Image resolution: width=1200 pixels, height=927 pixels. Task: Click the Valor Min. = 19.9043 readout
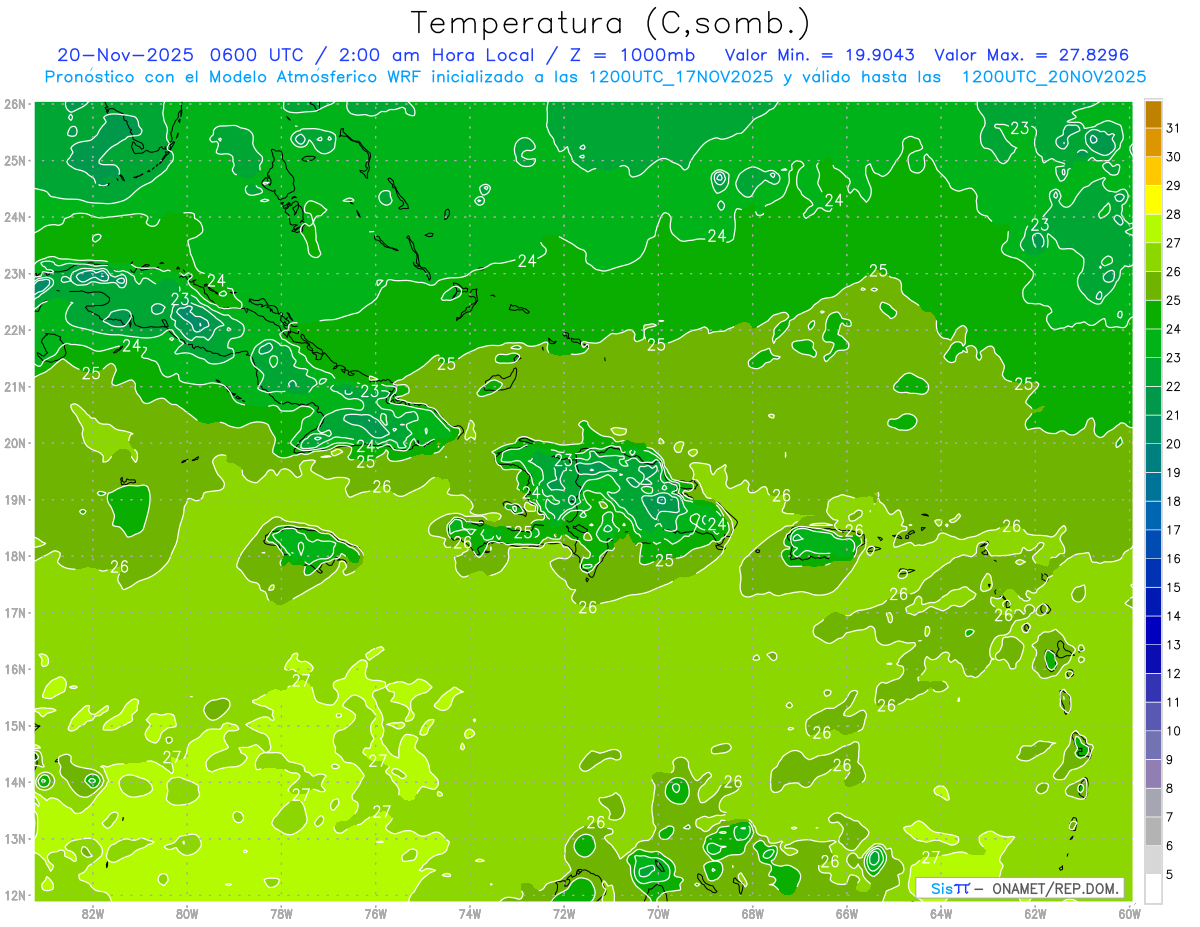pos(819,55)
